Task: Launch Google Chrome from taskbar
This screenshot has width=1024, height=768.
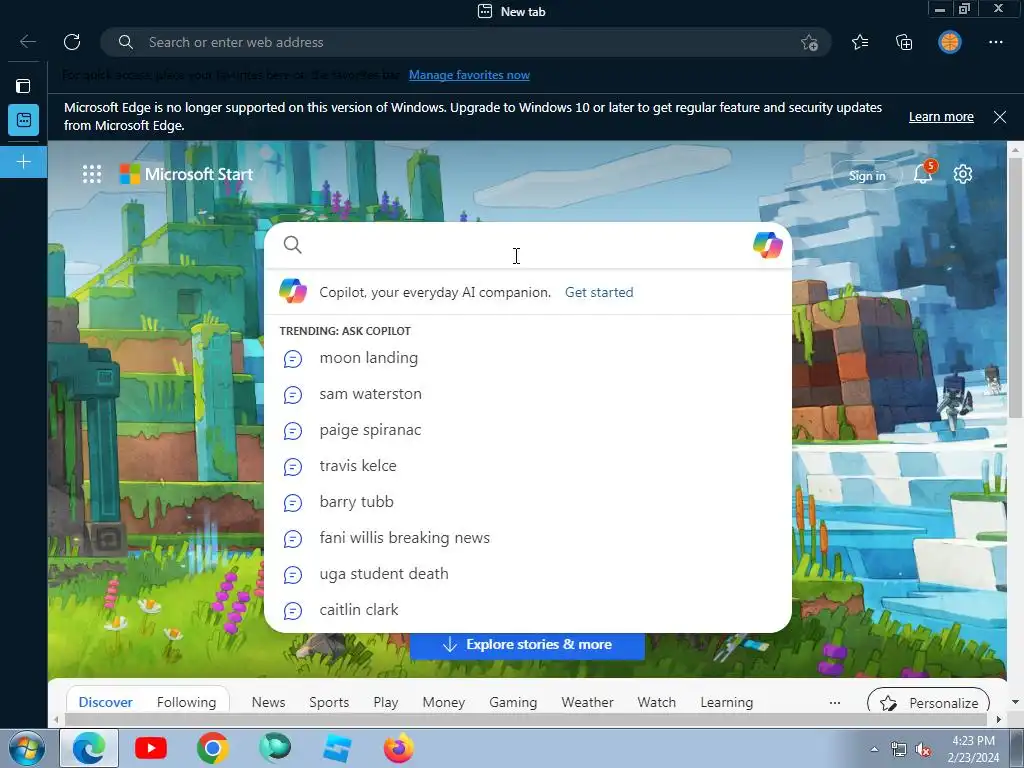Action: pyautogui.click(x=213, y=748)
